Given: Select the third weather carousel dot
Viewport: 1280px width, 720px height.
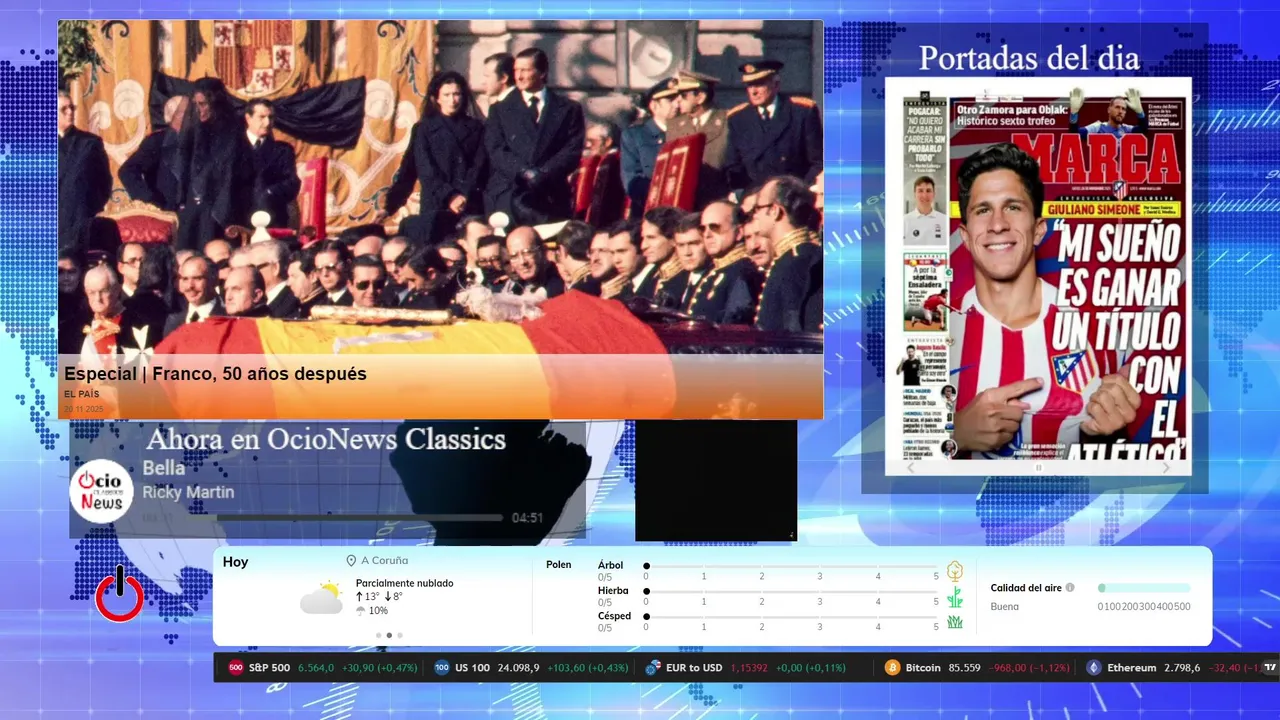Looking at the screenshot, I should (x=400, y=635).
